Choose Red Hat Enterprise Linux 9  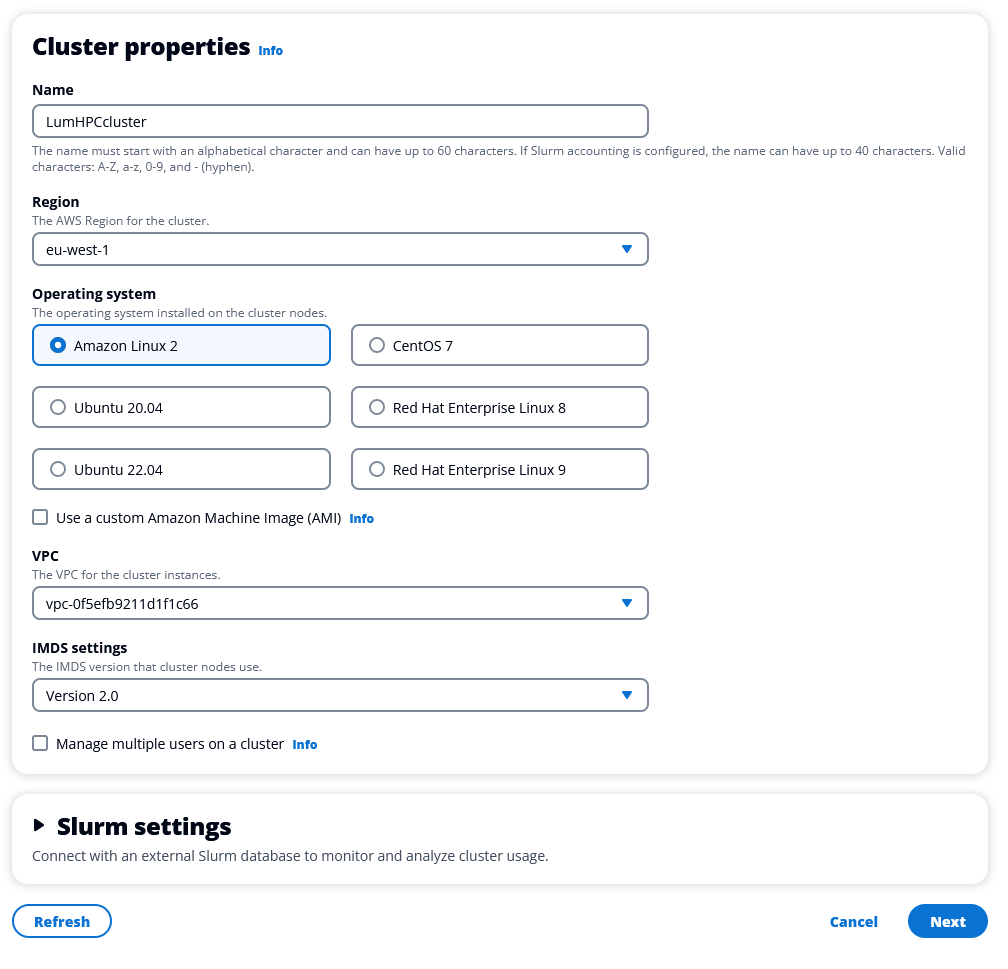point(377,470)
